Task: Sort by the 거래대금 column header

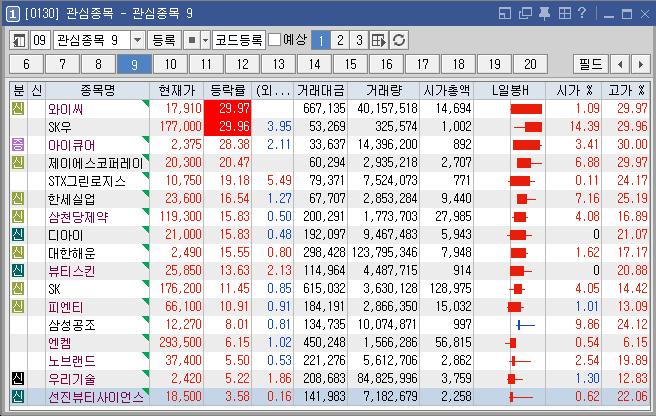Action: [x=320, y=90]
